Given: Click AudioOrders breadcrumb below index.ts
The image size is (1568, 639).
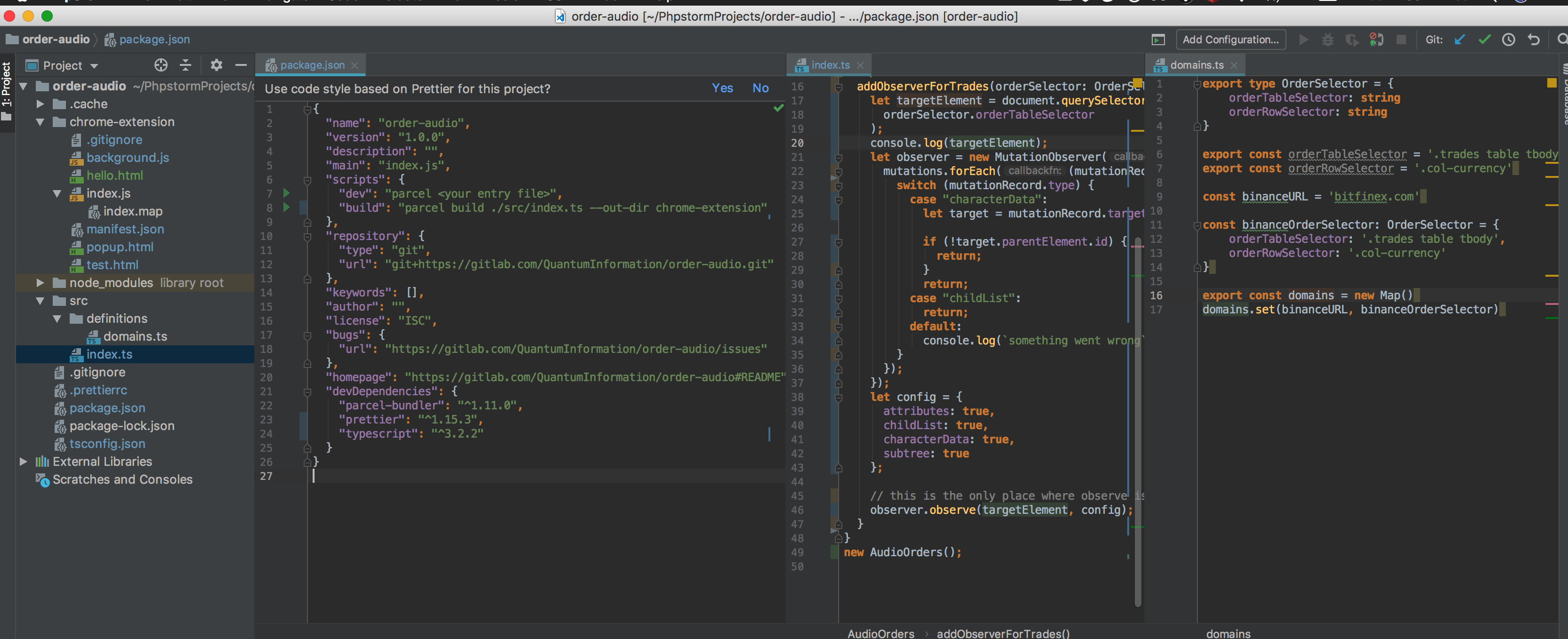Looking at the screenshot, I should pyautogui.click(x=881, y=633).
